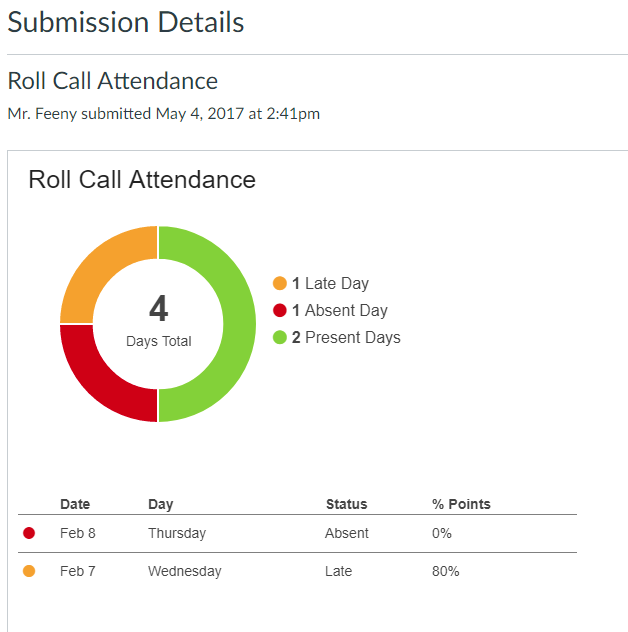Click the green Present Days legend dot
The height and width of the screenshot is (632, 628).
click(x=280, y=338)
